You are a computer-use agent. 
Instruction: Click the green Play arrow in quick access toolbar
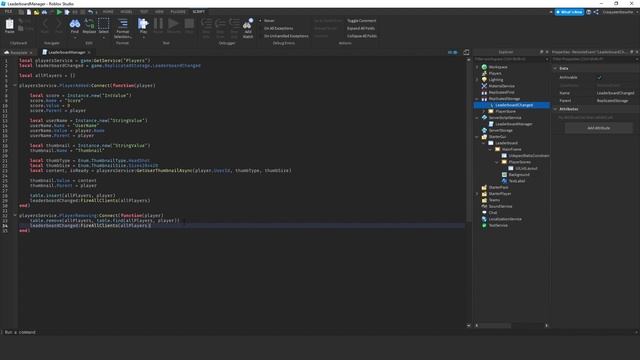(59, 12)
